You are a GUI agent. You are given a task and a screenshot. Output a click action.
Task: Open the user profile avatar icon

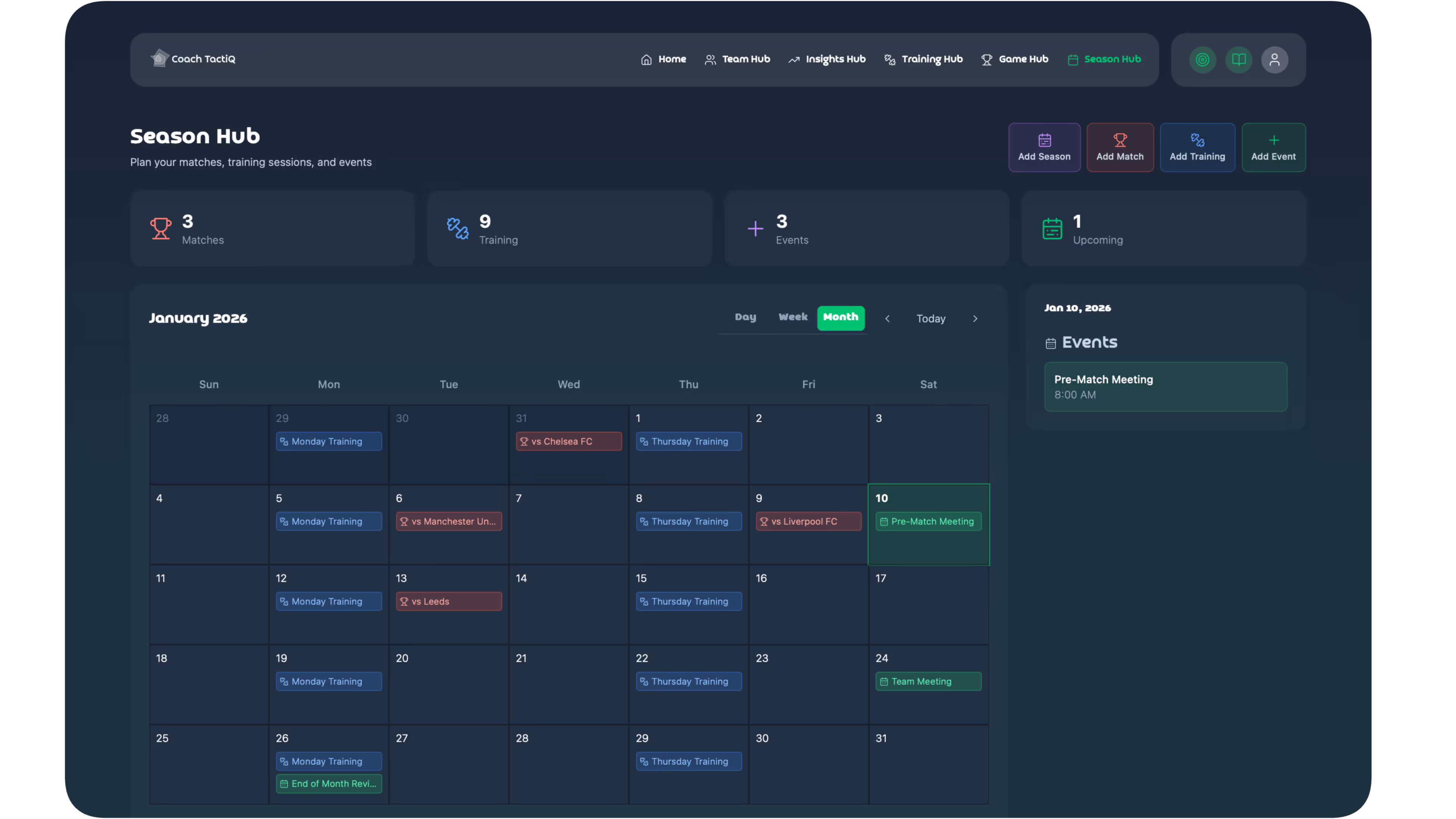1274,60
